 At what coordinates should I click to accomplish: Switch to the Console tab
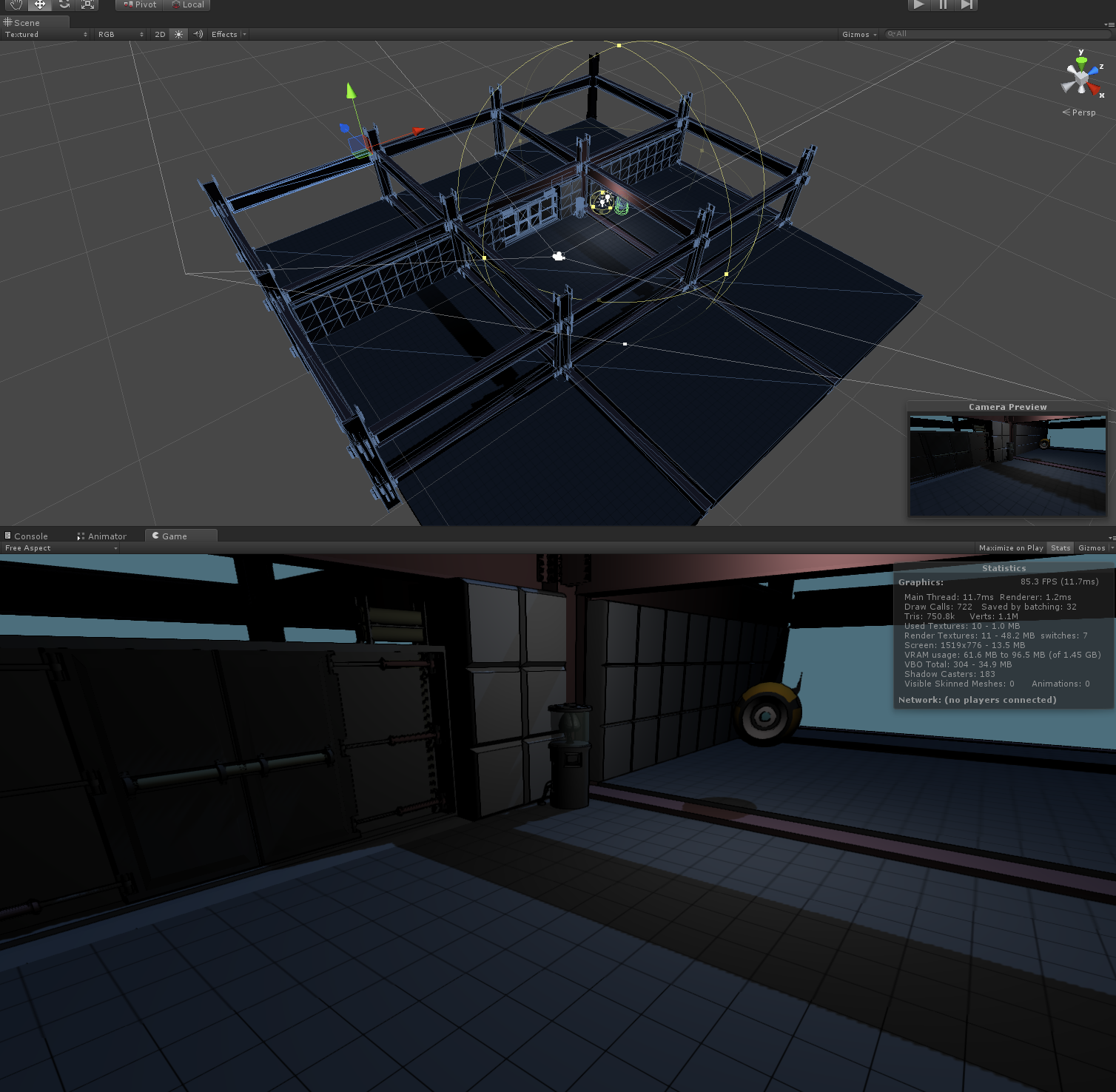tap(27, 536)
